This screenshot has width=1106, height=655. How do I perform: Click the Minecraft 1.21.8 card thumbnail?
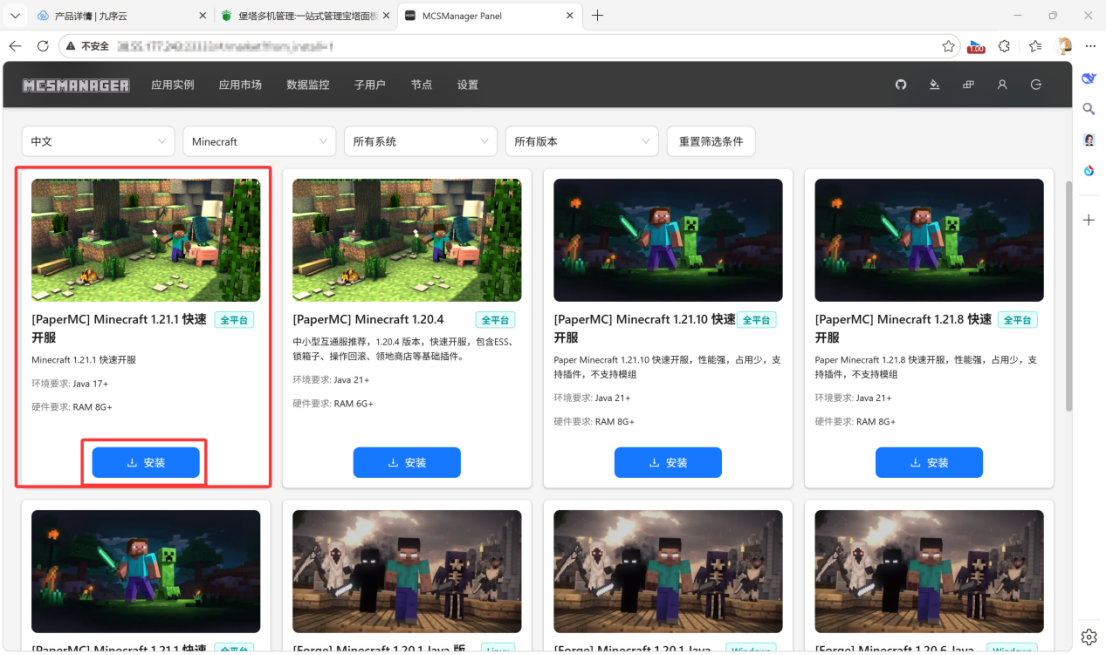coord(929,240)
